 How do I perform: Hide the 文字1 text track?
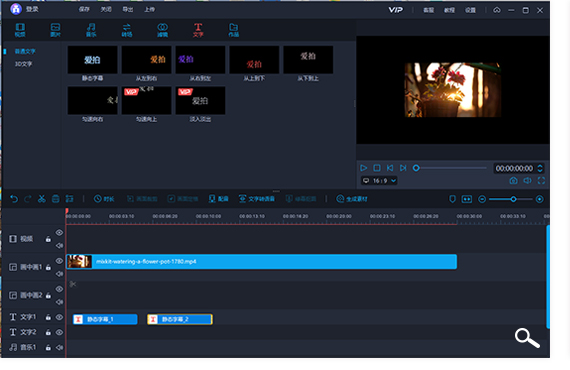pos(59,317)
